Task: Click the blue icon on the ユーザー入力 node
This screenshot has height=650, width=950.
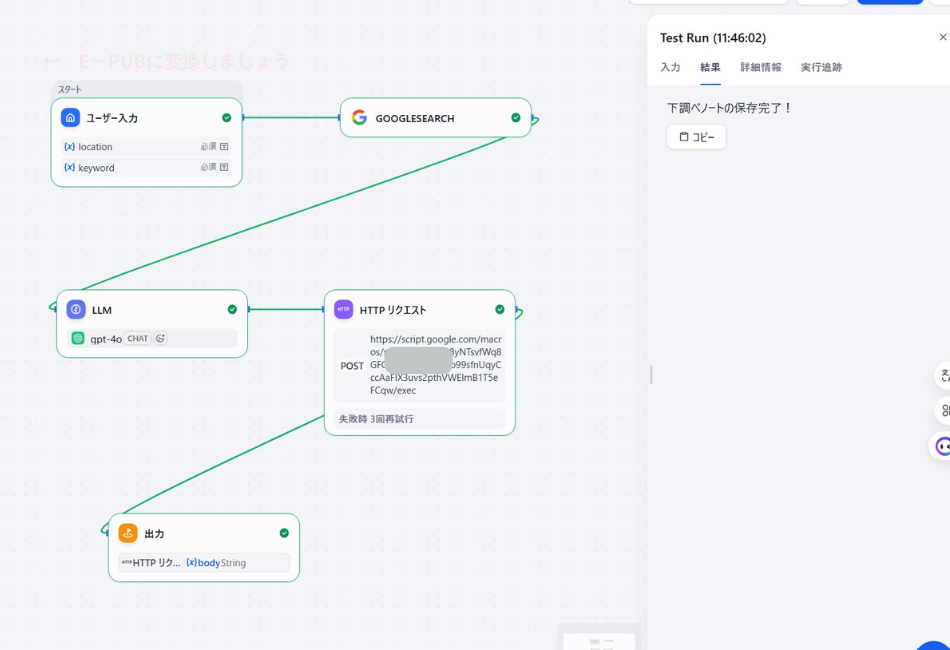Action: pos(70,117)
